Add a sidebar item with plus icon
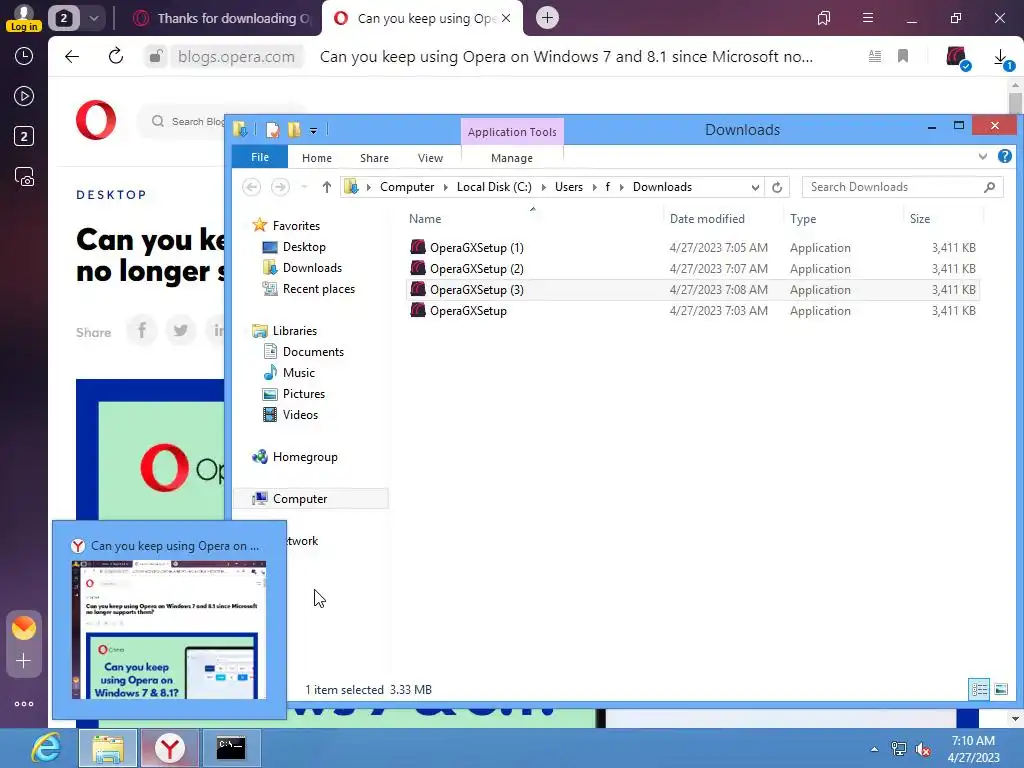This screenshot has width=1024, height=768. pyautogui.click(x=24, y=661)
